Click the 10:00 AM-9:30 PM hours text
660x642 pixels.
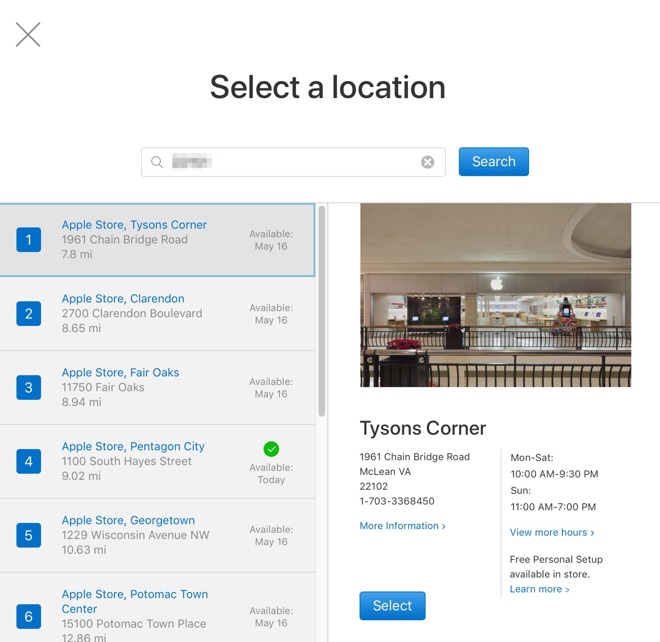click(x=554, y=474)
